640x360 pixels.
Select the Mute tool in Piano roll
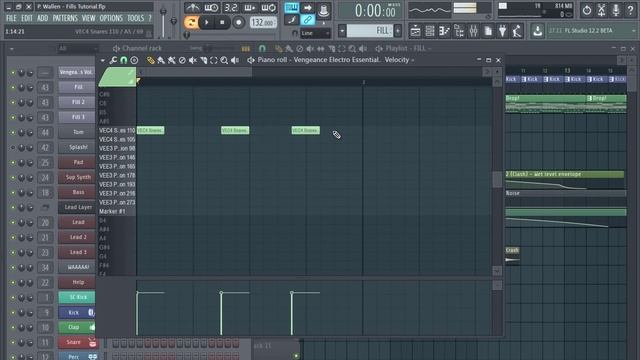[193, 60]
